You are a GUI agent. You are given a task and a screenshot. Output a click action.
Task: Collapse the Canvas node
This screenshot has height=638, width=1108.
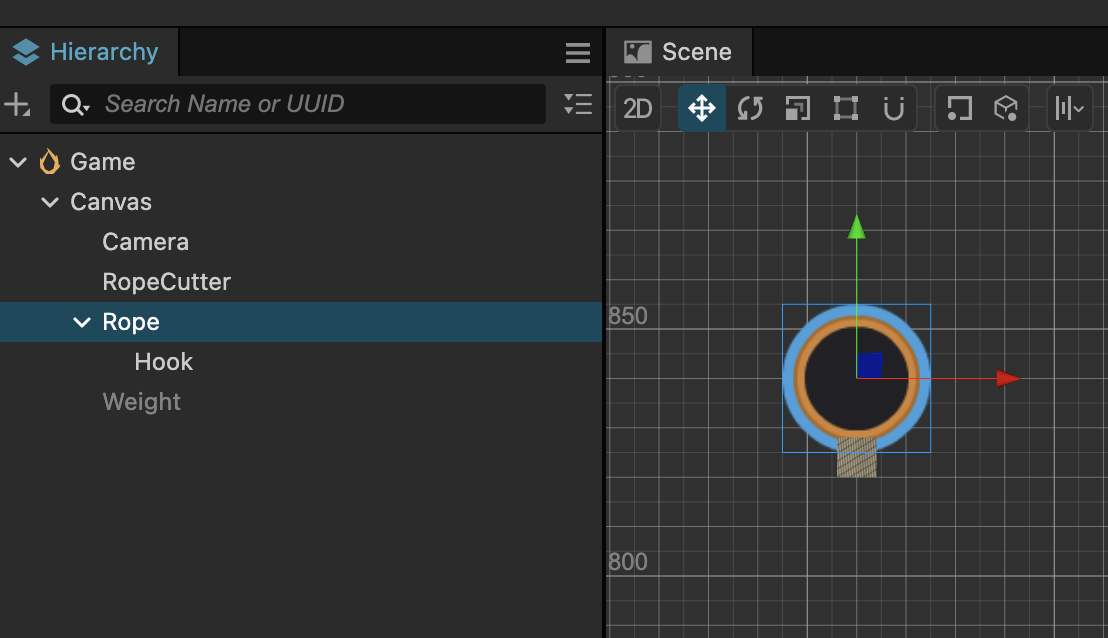(x=49, y=202)
